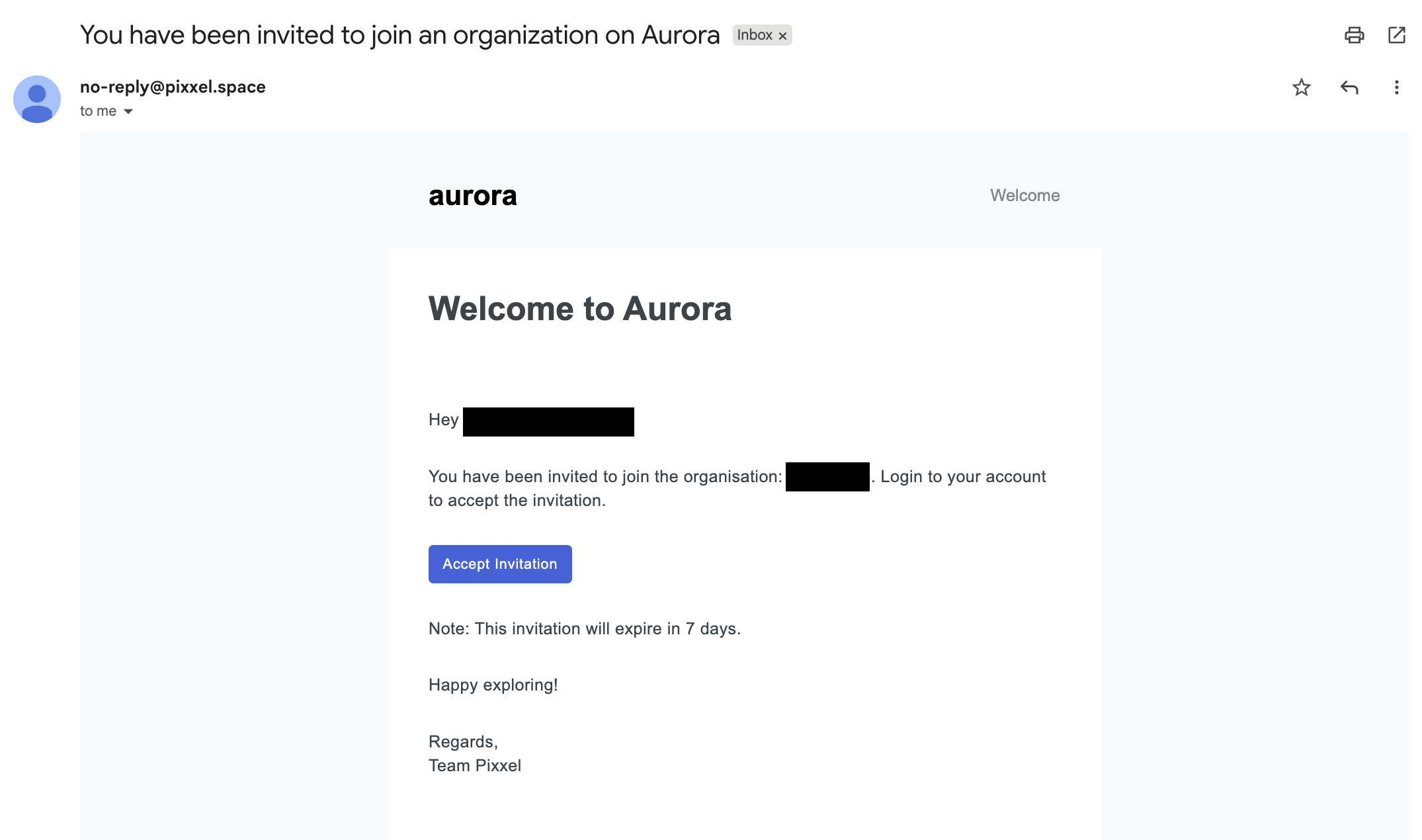Click the "Note: This invitation will expire" line

pyautogui.click(x=585, y=628)
